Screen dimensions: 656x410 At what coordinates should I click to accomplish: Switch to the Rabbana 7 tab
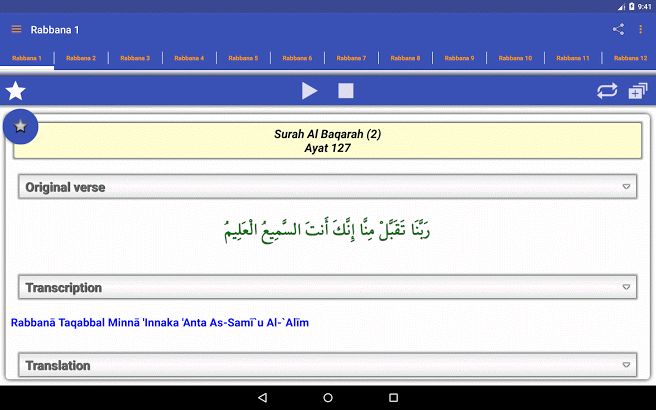(351, 58)
